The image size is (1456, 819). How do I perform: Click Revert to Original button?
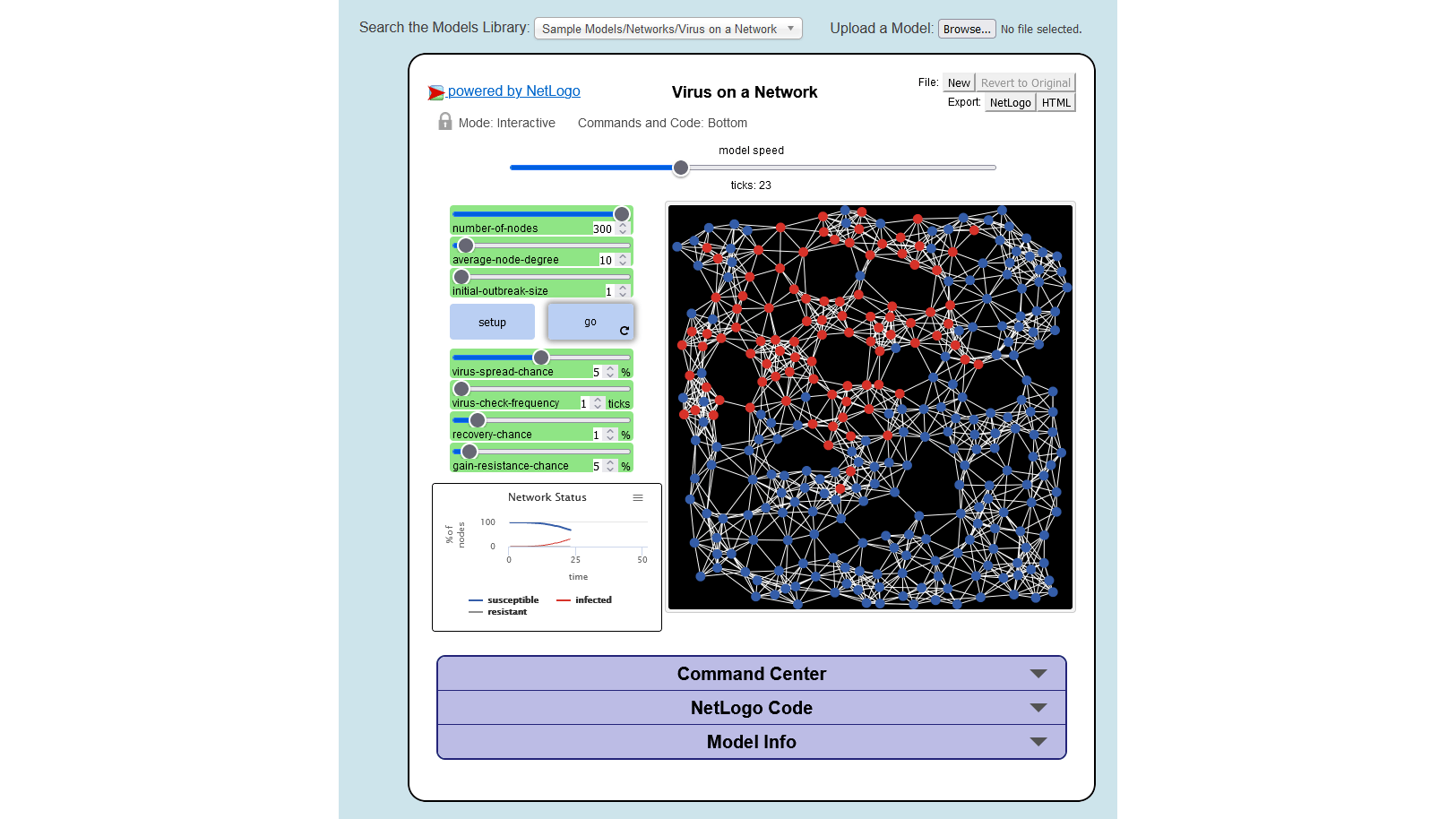pos(1025,82)
